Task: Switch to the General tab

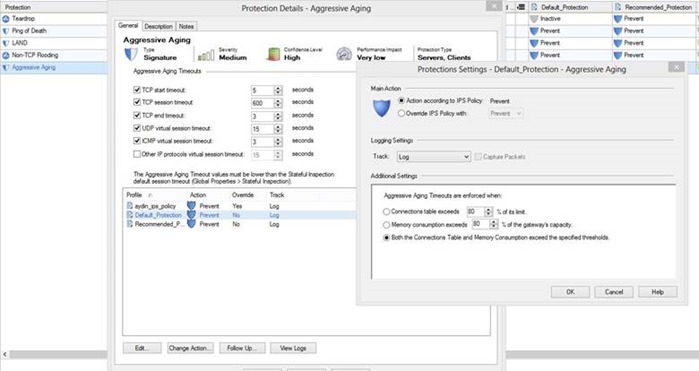Action: 128,26
